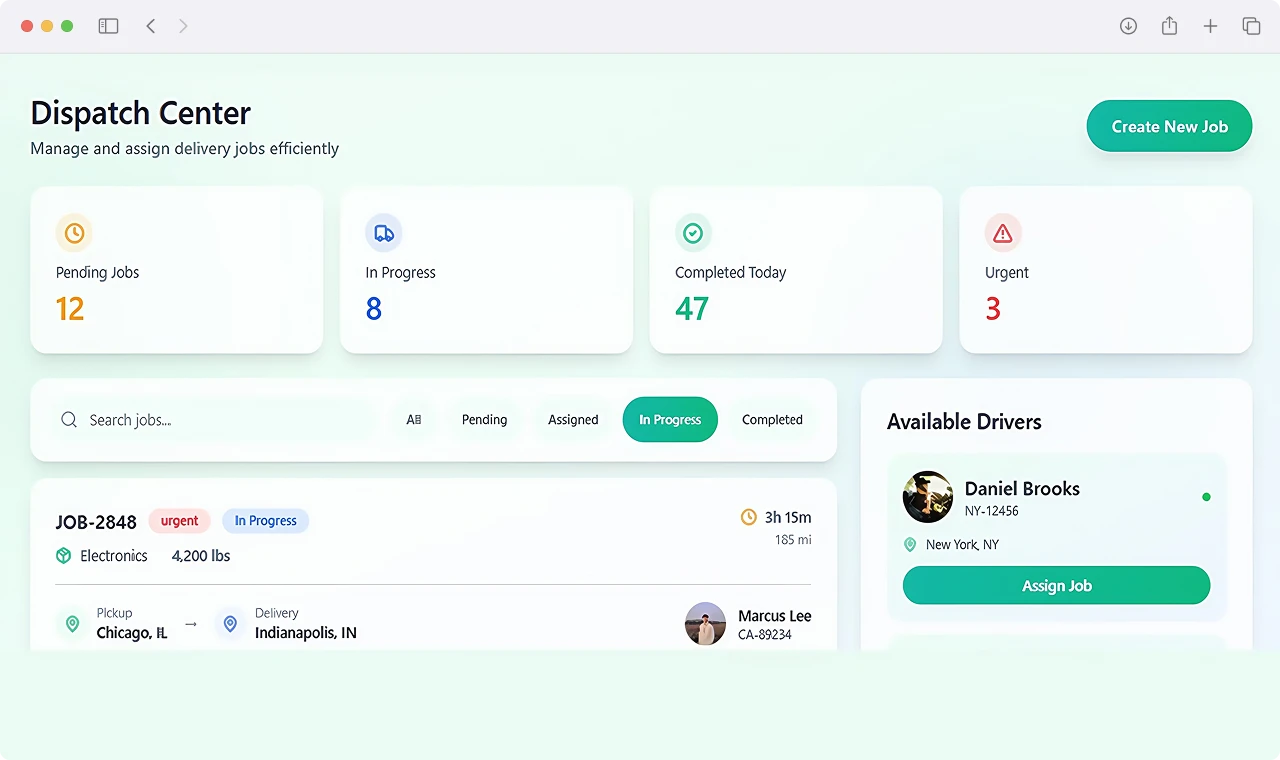Viewport: 1280px width, 760px height.
Task: Click the Urgent count 3
Action: [993, 309]
